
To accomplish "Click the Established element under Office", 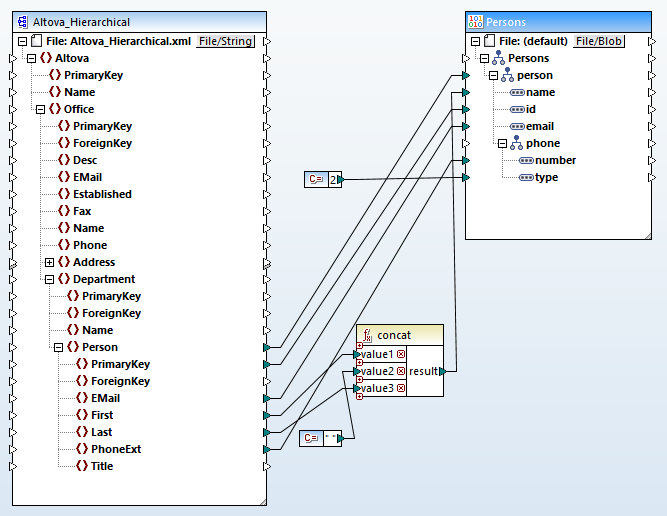I will pos(102,194).
